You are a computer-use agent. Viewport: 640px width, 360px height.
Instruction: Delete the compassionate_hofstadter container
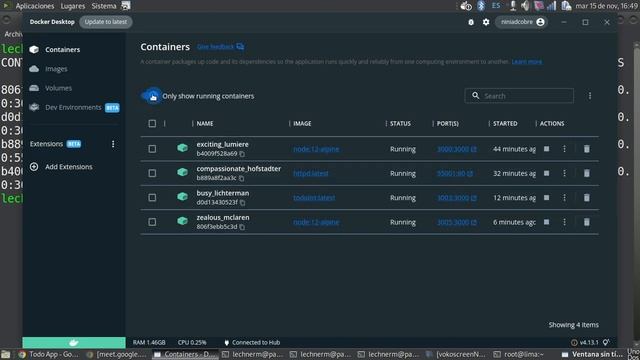587,173
